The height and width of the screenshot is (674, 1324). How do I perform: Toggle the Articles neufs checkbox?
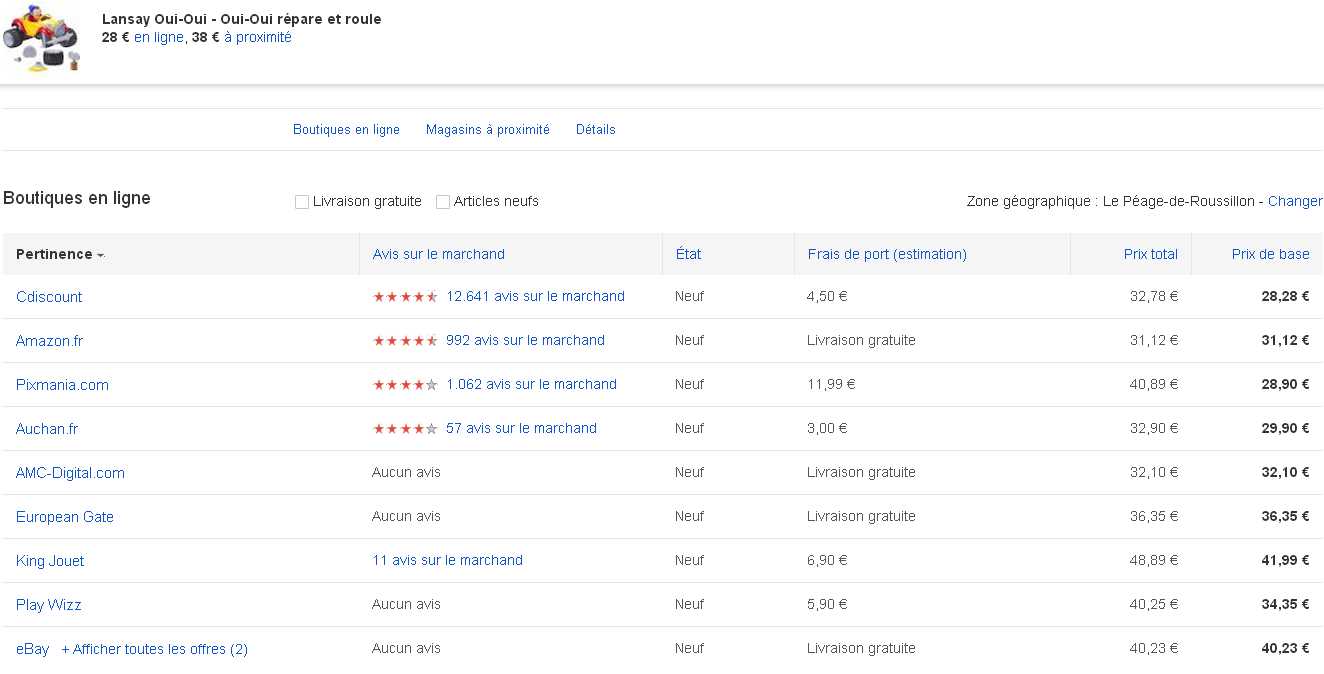click(443, 202)
